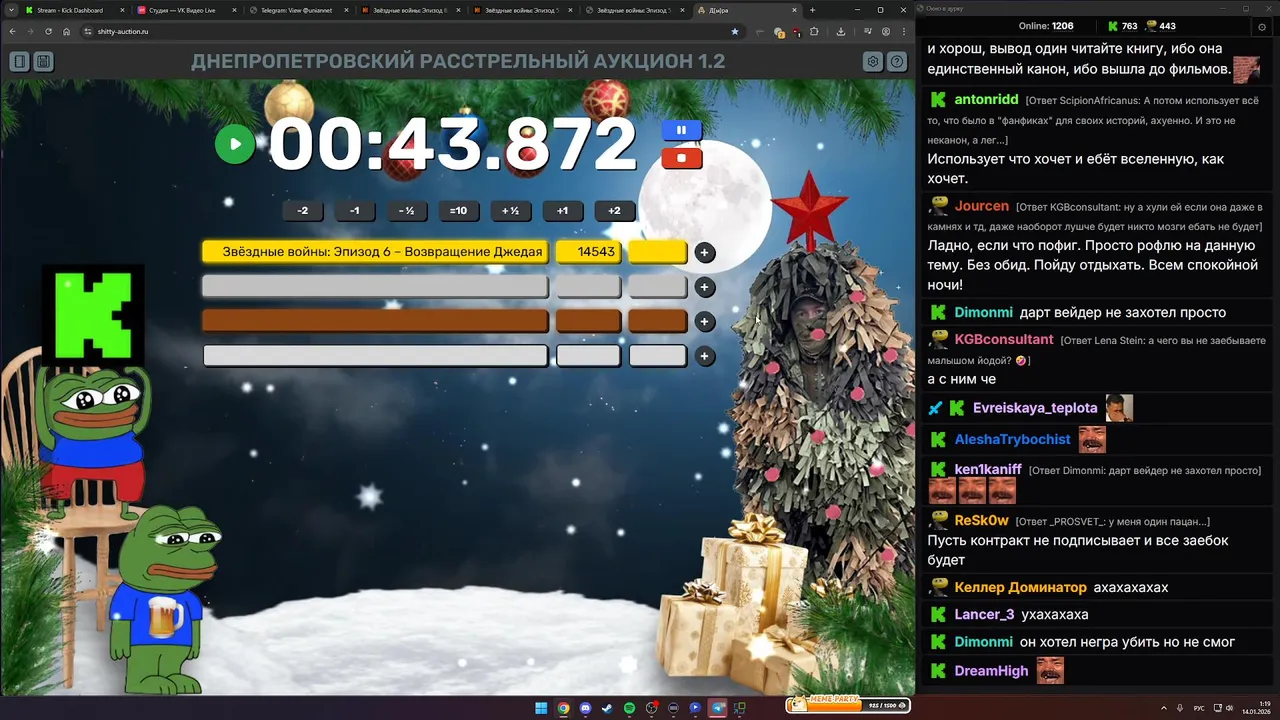The image size is (1280, 720).
Task: Subtract half a minute with -½ button
Action: [x=407, y=211]
